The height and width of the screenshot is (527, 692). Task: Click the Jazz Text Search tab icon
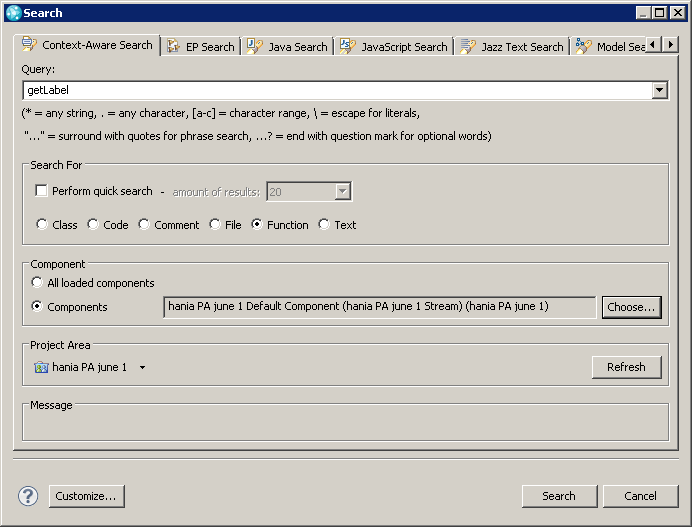(468, 46)
